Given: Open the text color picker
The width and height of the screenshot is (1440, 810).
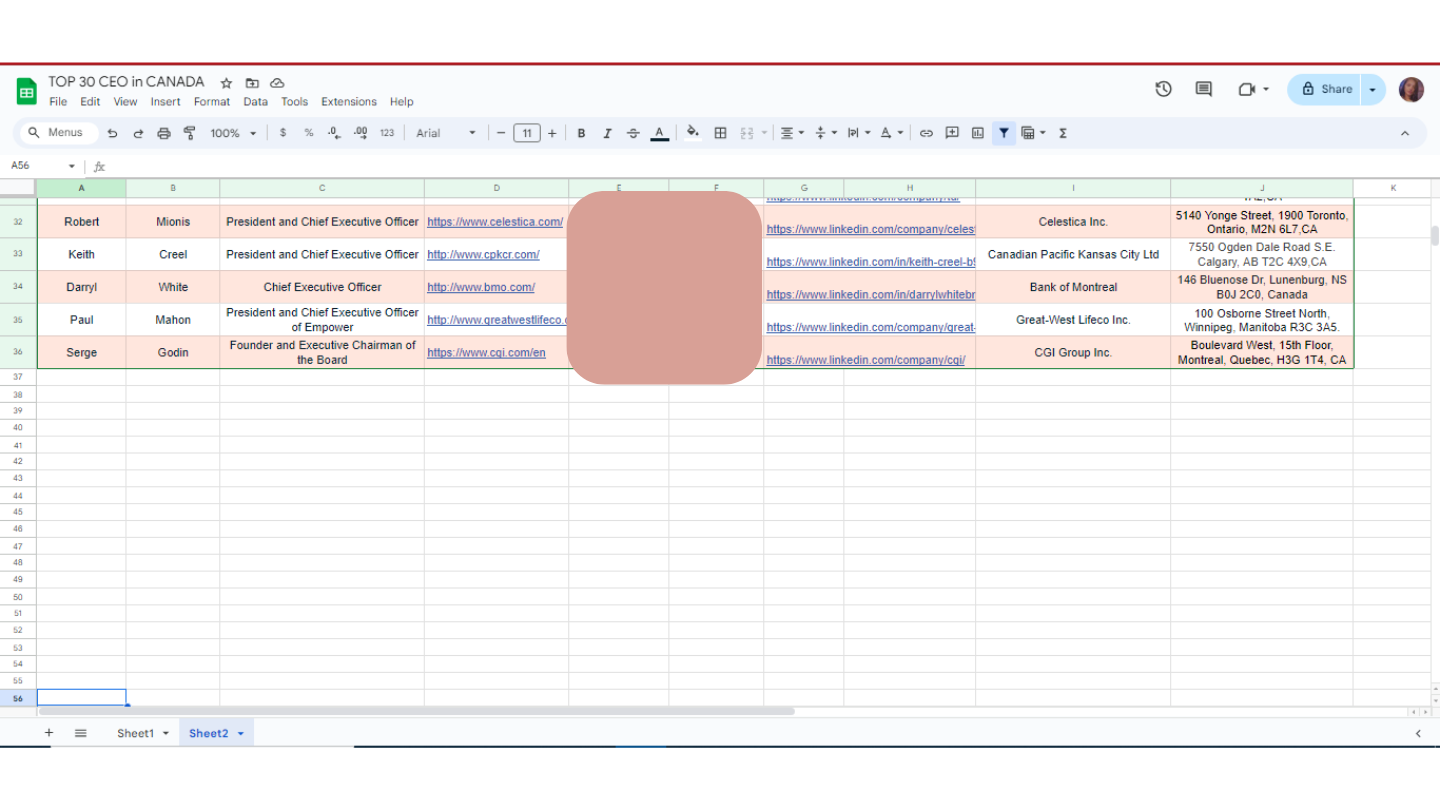Looking at the screenshot, I should [x=659, y=133].
